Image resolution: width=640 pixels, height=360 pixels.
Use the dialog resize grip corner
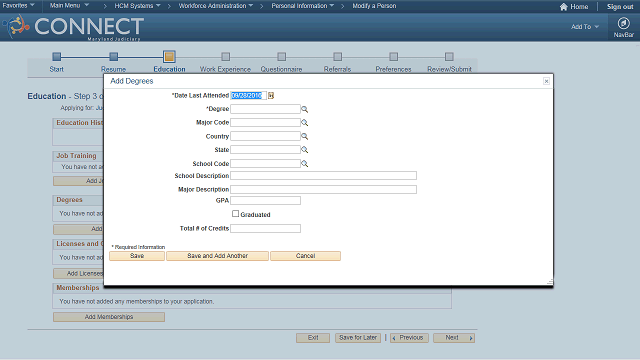click(x=550, y=282)
